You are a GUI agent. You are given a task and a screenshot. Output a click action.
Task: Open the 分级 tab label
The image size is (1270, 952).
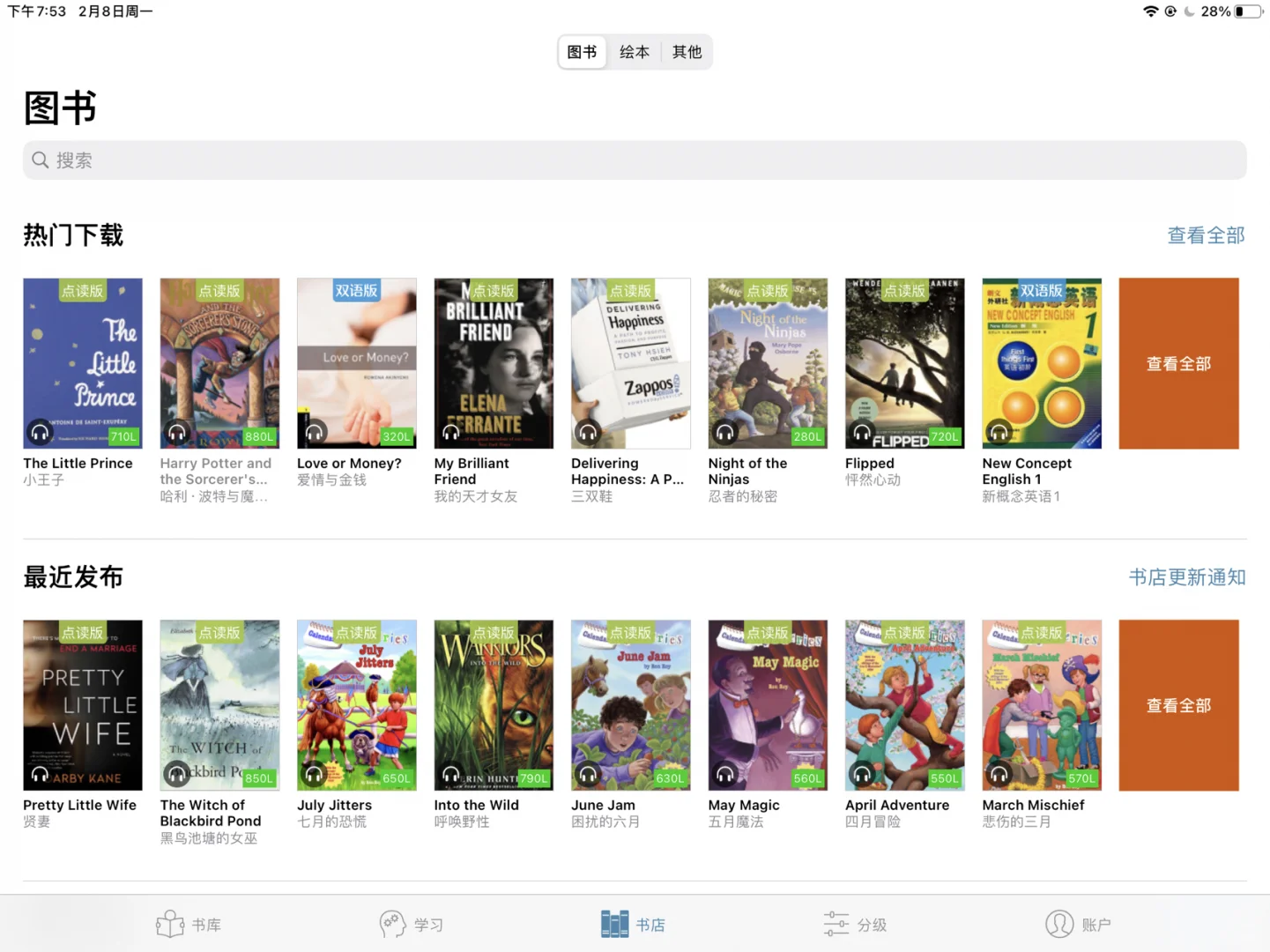click(873, 925)
